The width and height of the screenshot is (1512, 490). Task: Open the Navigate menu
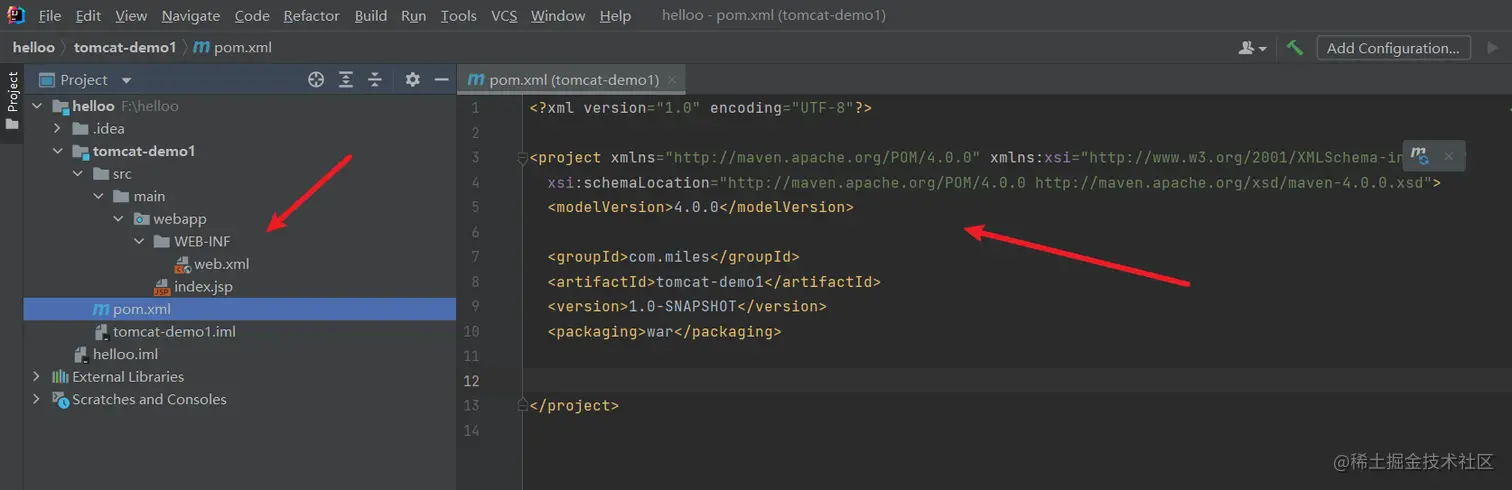coord(190,16)
